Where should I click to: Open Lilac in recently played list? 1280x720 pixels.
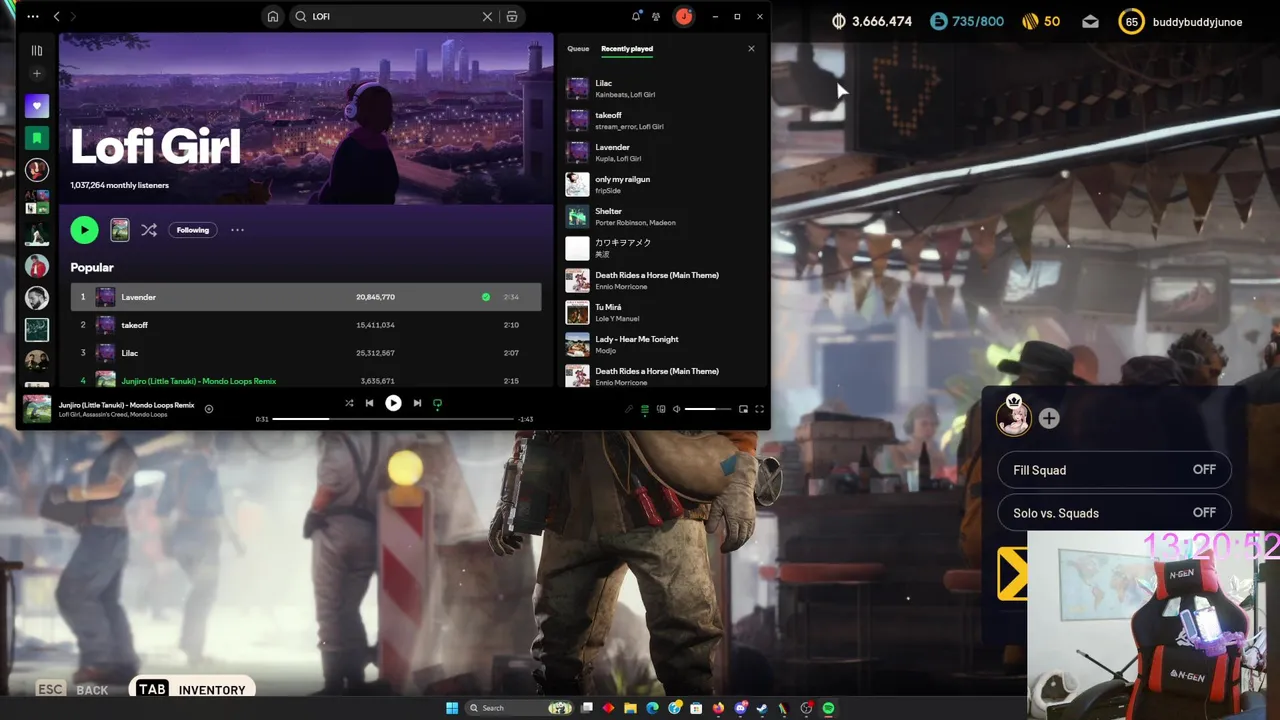(x=662, y=89)
